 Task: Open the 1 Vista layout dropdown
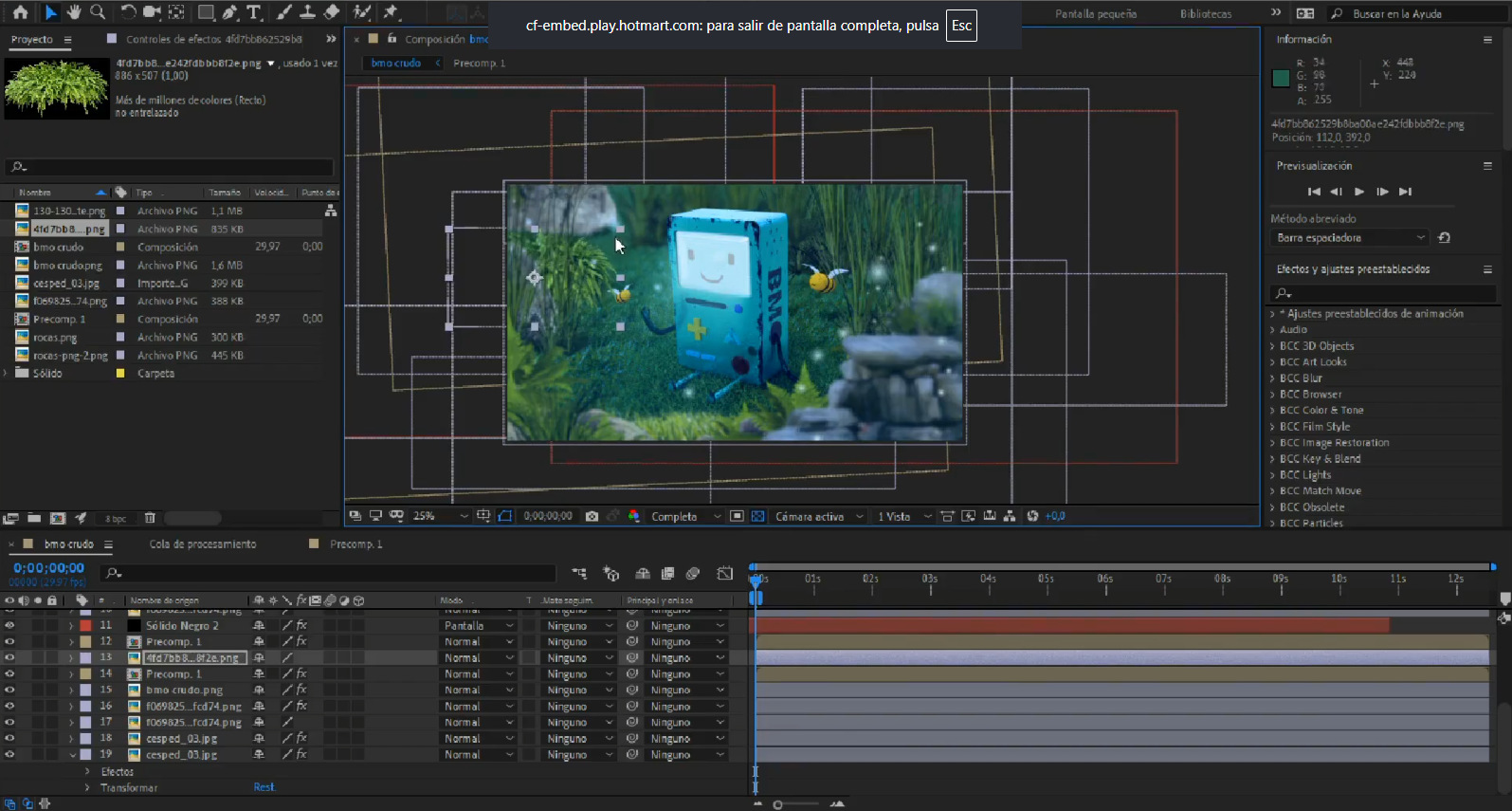(902, 516)
